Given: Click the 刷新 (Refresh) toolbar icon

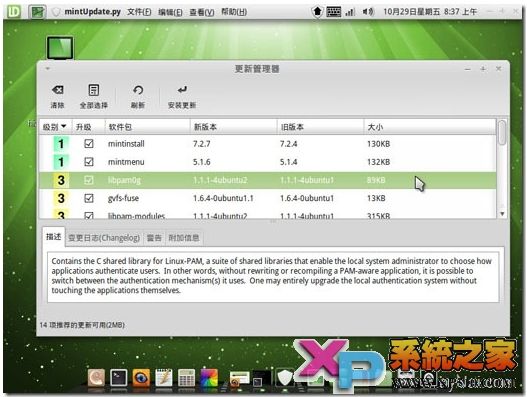Looking at the screenshot, I should tap(138, 90).
